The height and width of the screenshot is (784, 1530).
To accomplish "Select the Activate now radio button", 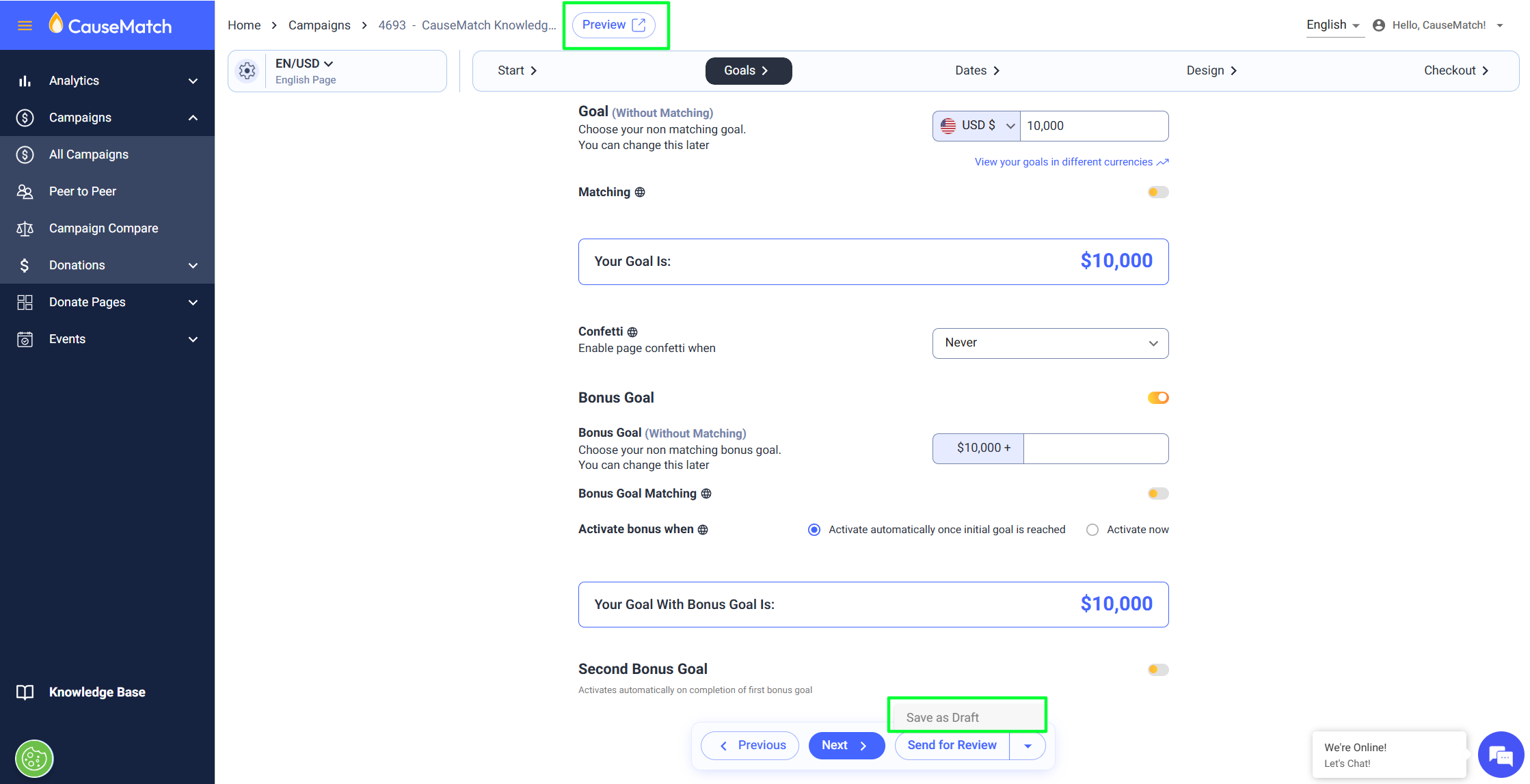I will pos(1092,530).
